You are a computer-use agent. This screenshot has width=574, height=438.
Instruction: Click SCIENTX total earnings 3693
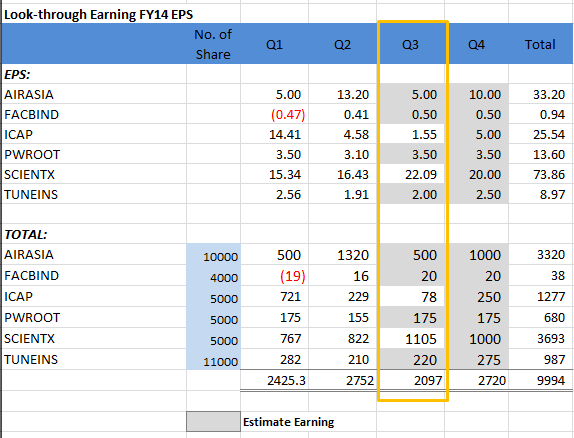click(x=551, y=338)
